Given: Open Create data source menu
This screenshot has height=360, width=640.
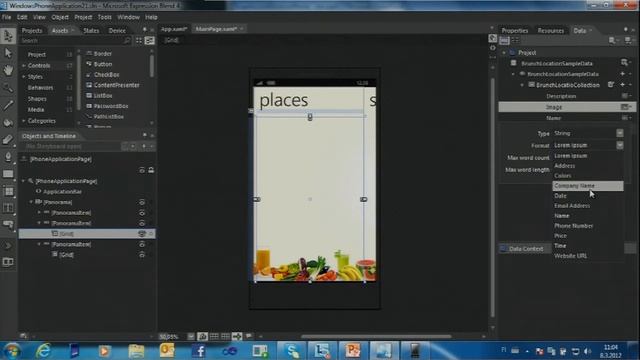Looking at the screenshot, I should pos(629,40).
